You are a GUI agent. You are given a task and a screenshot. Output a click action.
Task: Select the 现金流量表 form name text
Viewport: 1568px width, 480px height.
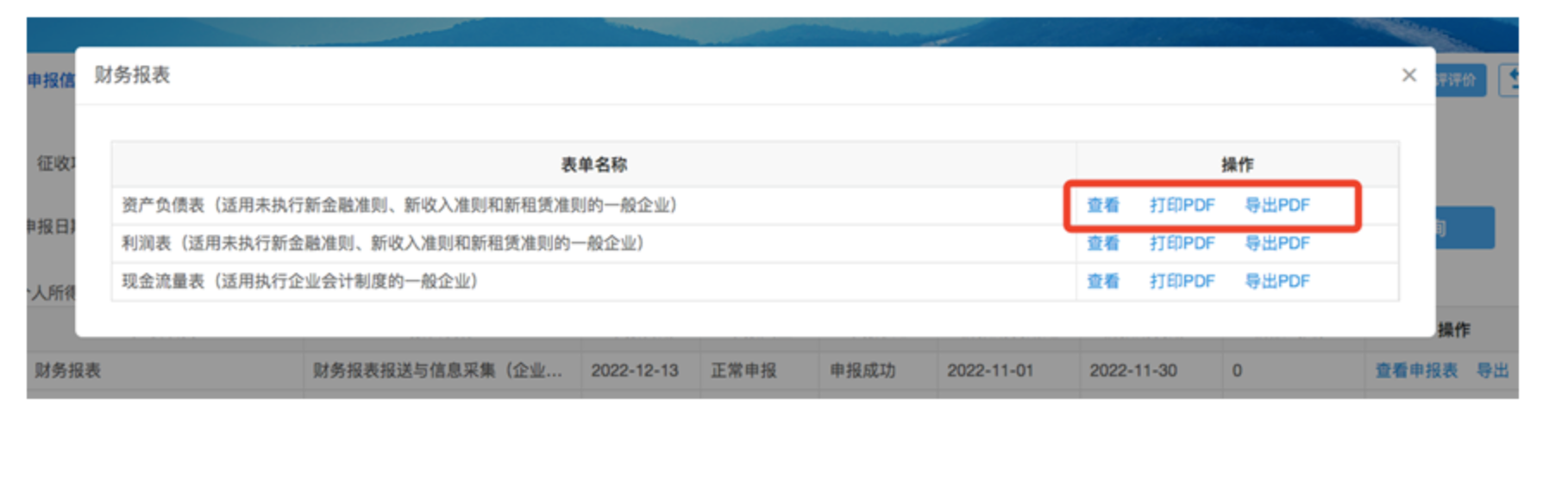[299, 281]
